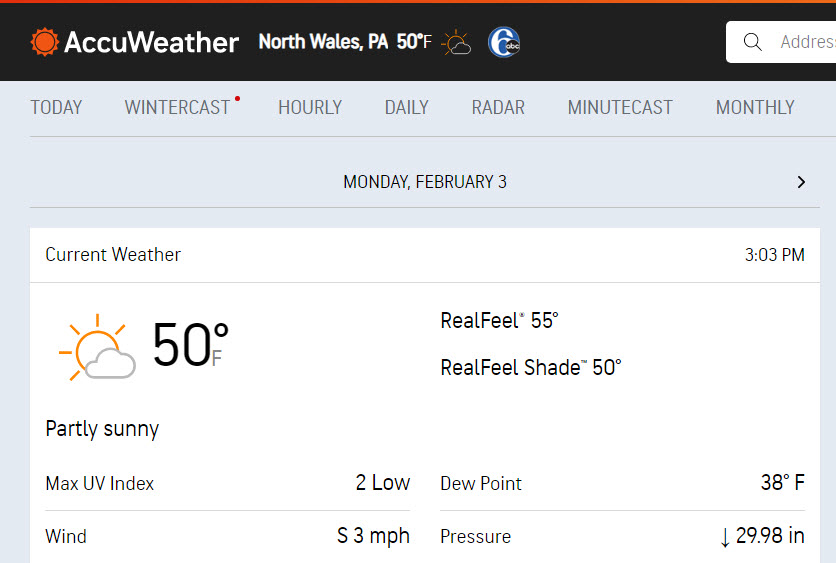836x563 pixels.
Task: Click the Monday, February 3 date header
Action: pos(425,182)
